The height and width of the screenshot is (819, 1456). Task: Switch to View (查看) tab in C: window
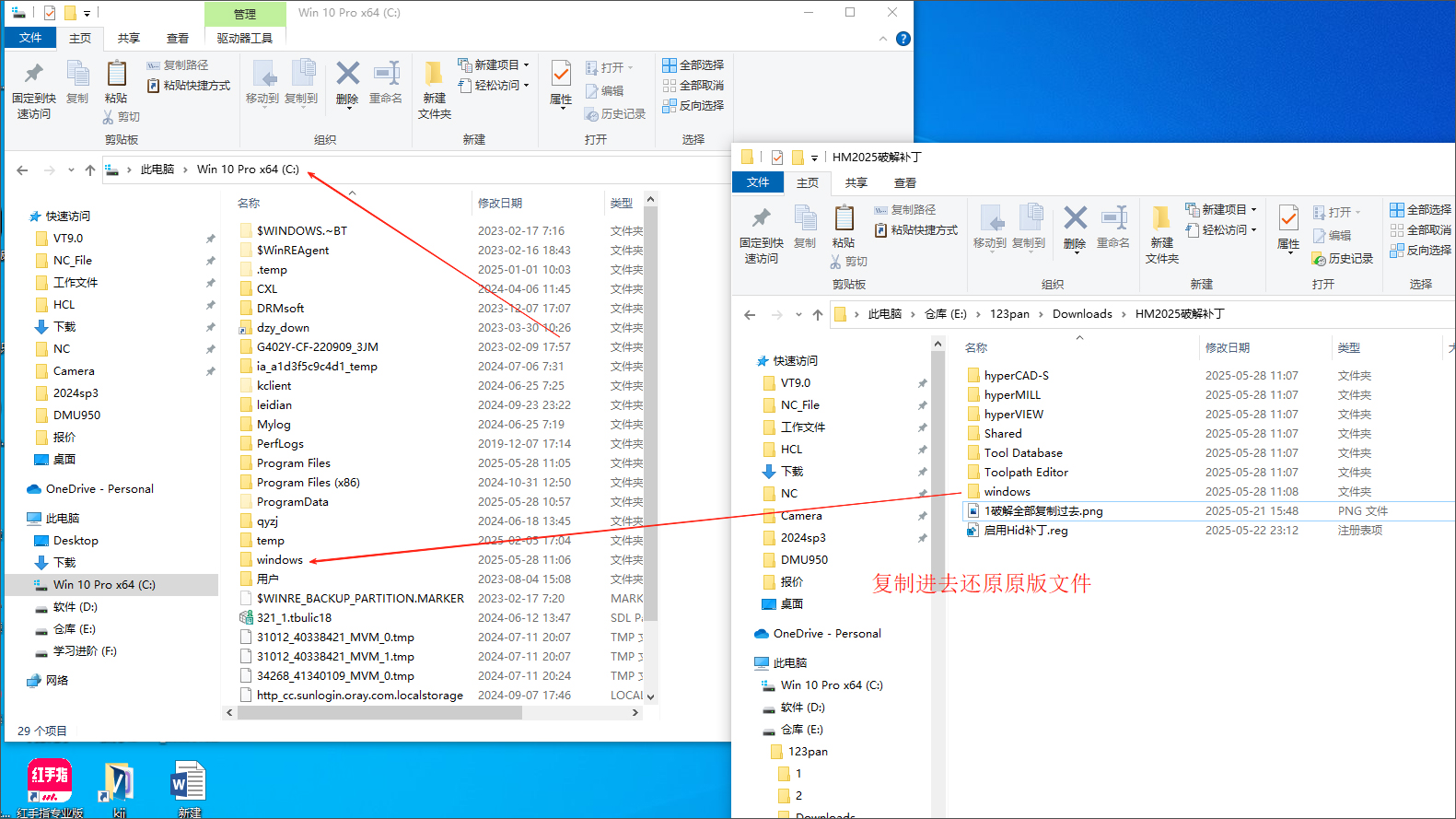pos(178,39)
